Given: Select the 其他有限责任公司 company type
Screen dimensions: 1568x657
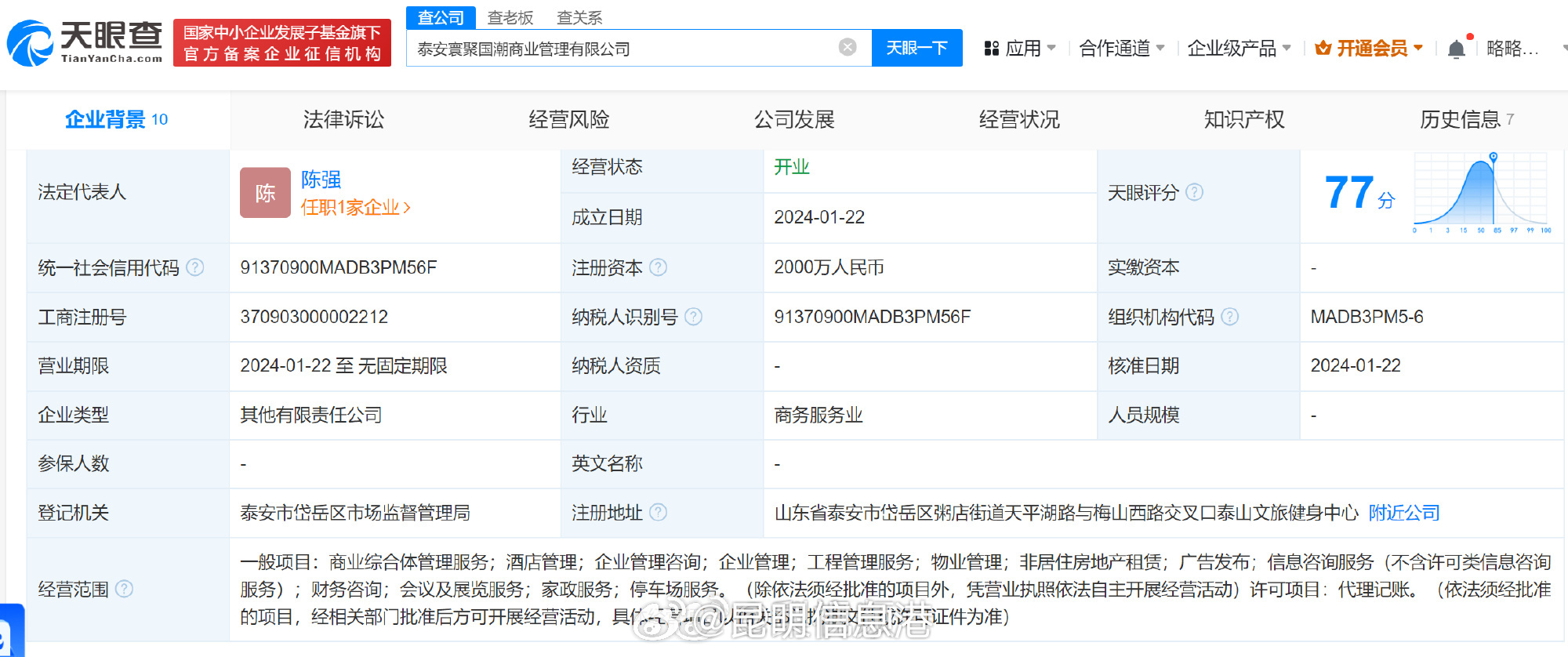Looking at the screenshot, I should pos(311,415).
